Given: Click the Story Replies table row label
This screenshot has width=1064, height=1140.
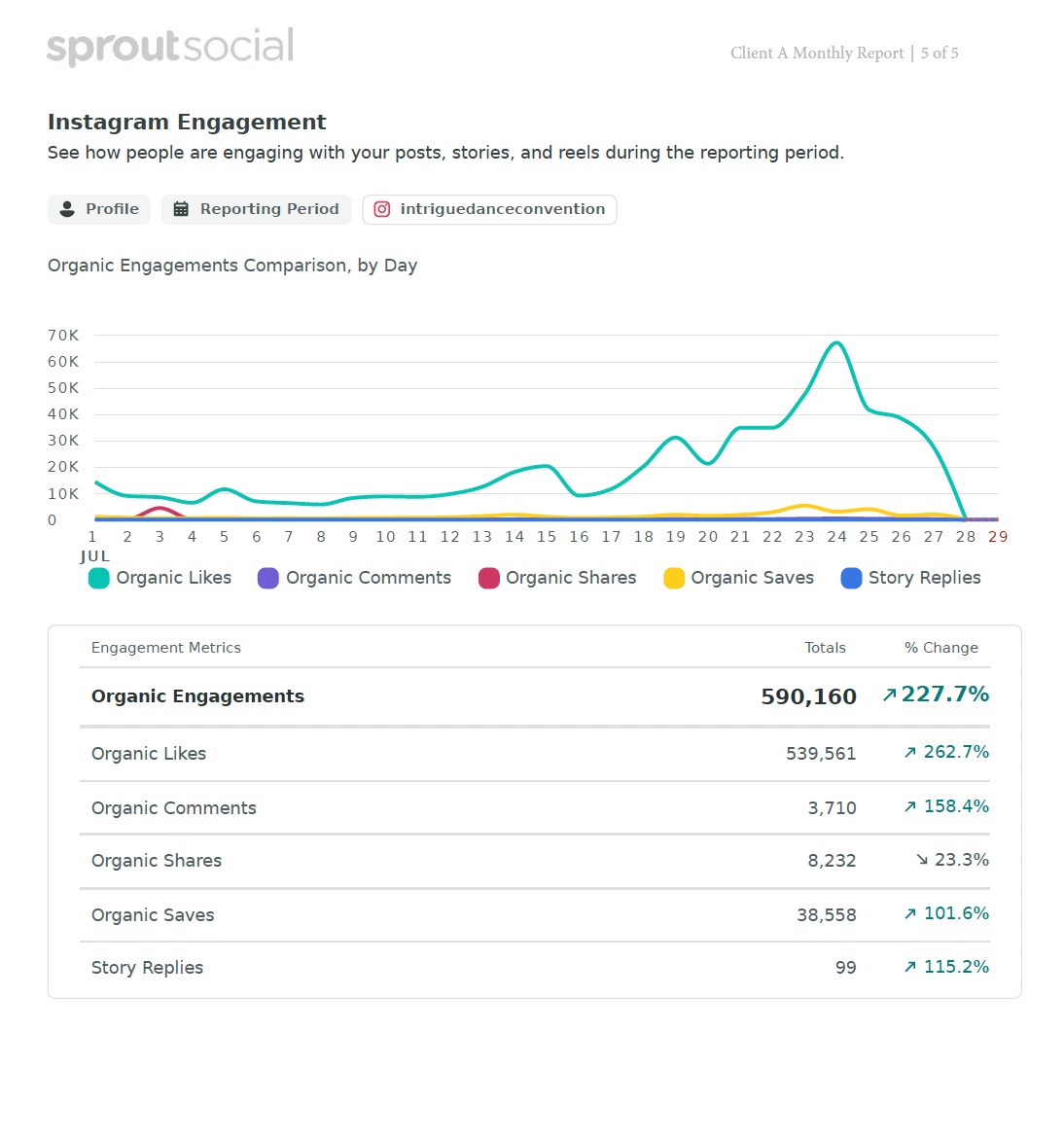Looking at the screenshot, I should pyautogui.click(x=148, y=968).
